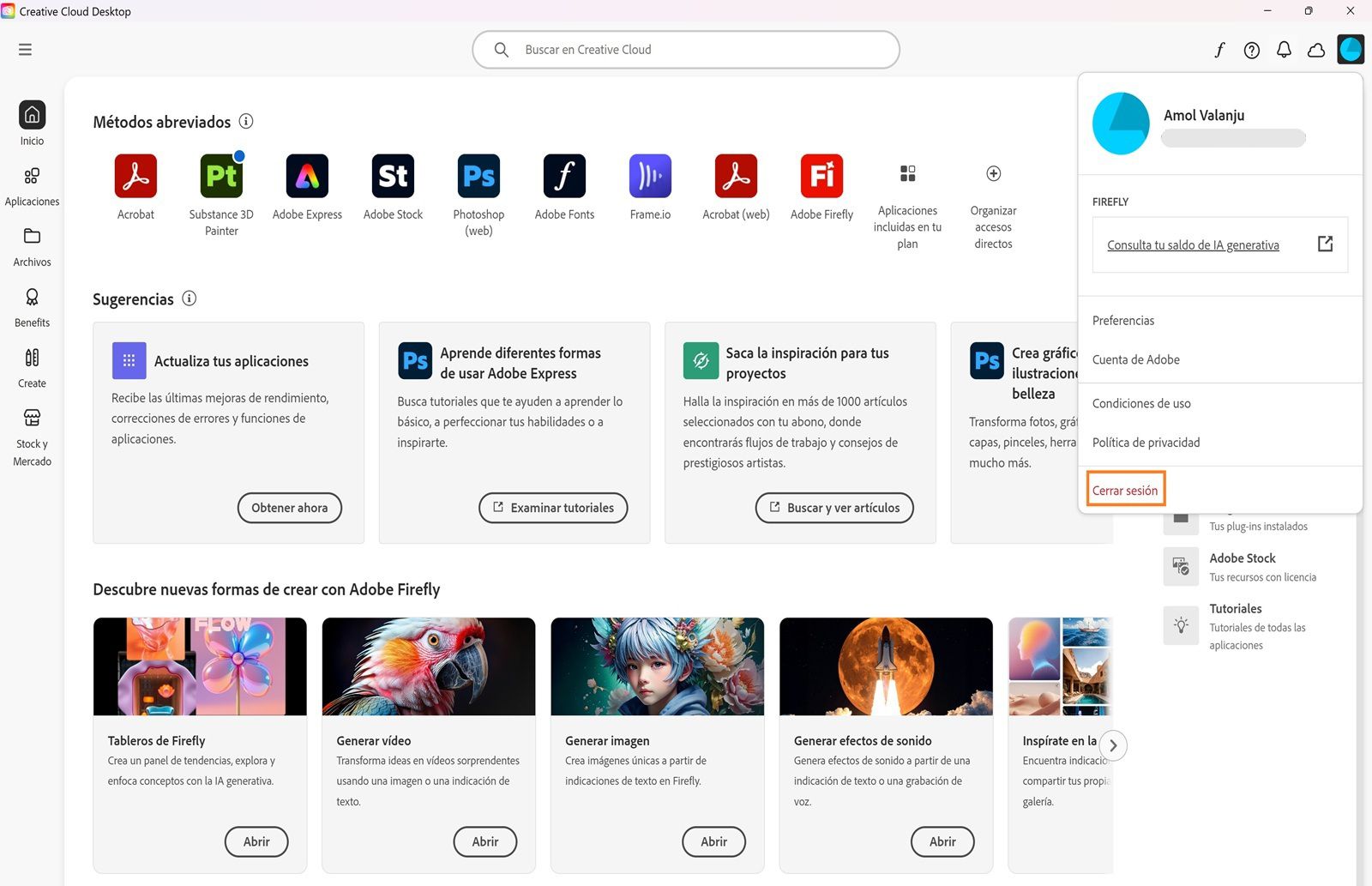
Task: Go to Inicio in sidebar
Action: click(32, 123)
